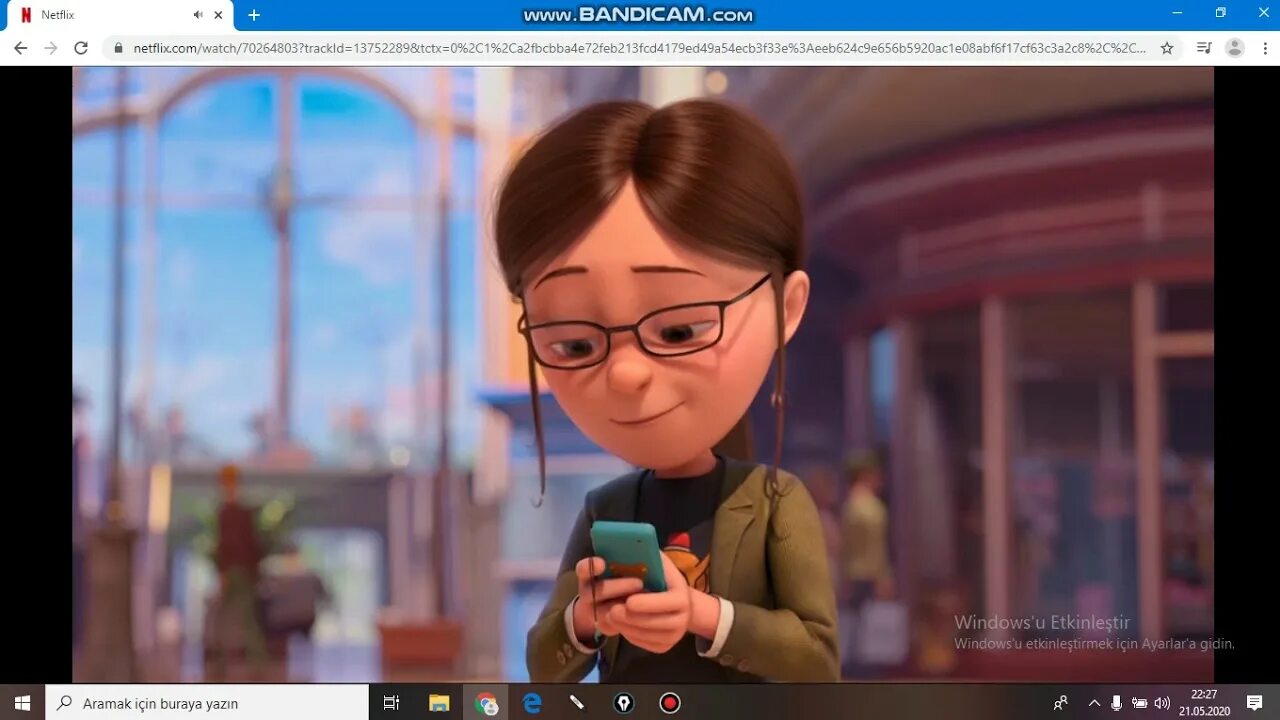The height and width of the screenshot is (720, 1280).
Task: Open microphone tray icon
Action: point(1117,703)
